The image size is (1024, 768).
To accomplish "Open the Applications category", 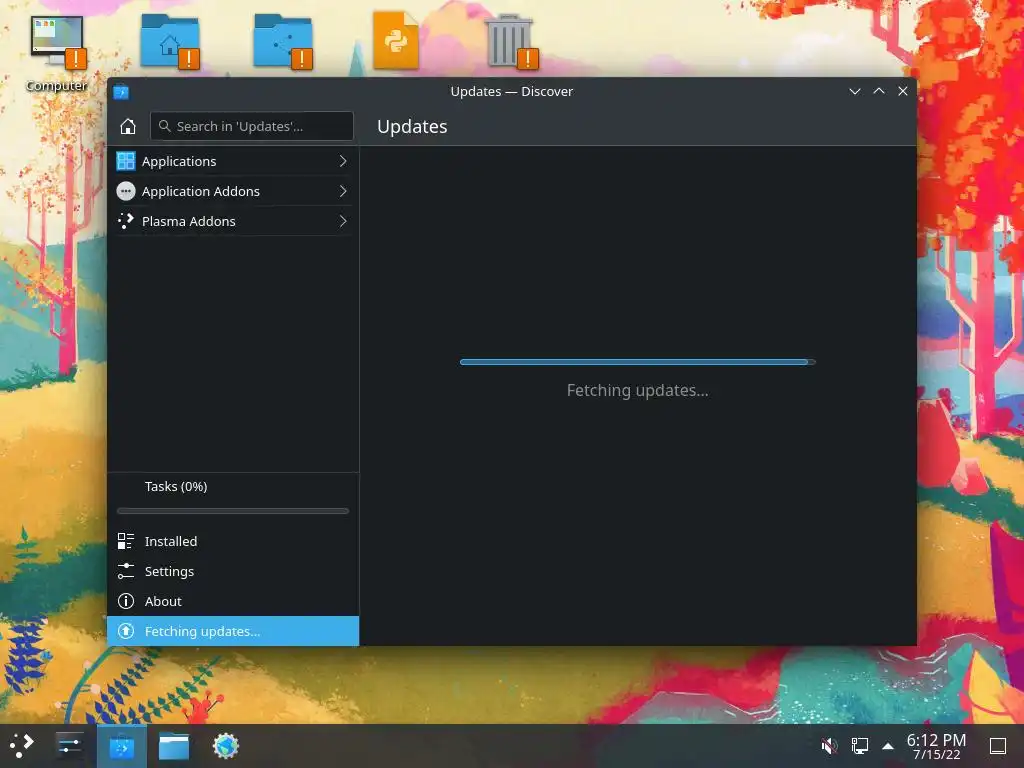I will (233, 161).
